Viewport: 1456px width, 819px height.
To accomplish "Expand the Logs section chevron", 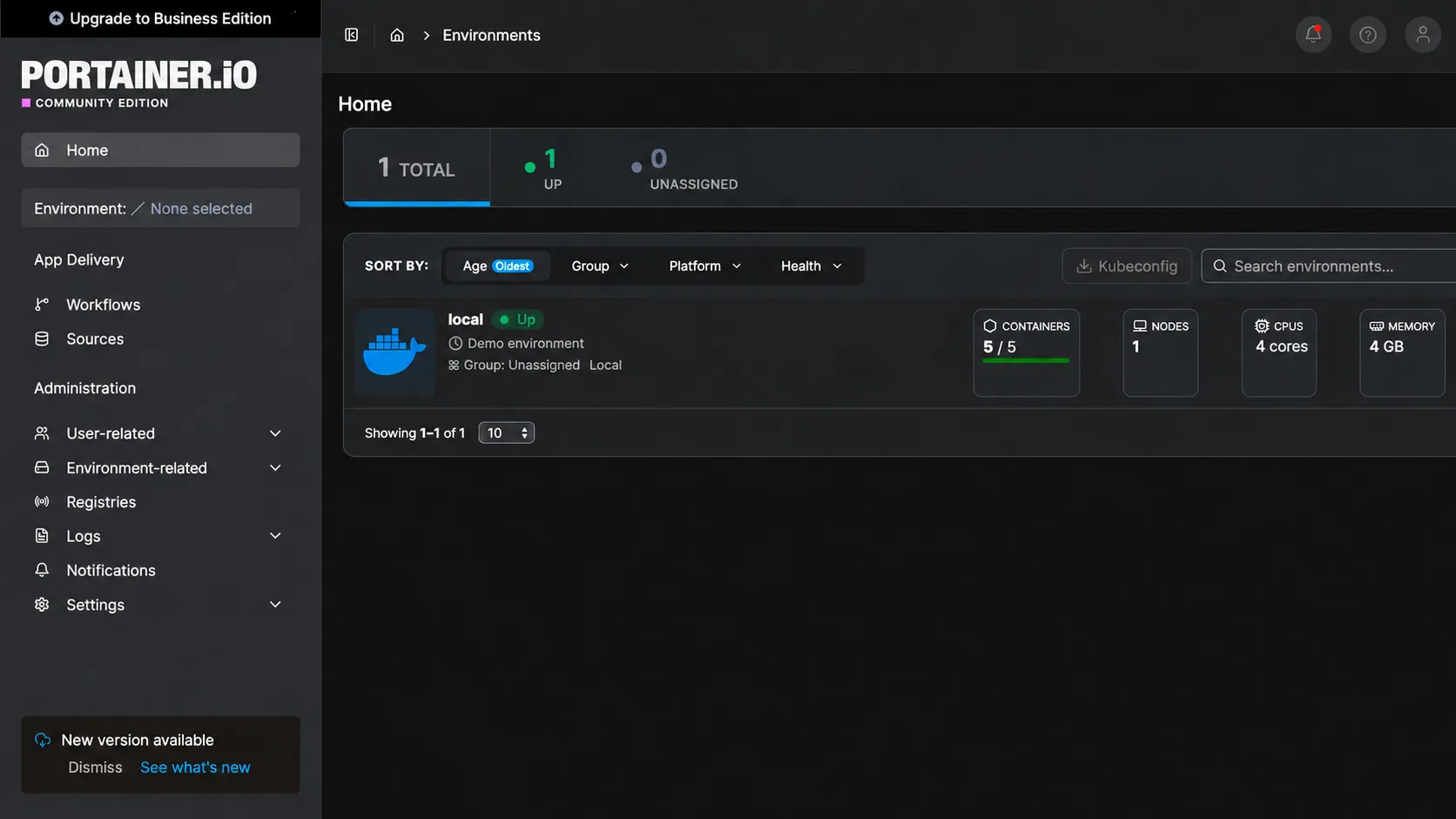I will click(275, 536).
